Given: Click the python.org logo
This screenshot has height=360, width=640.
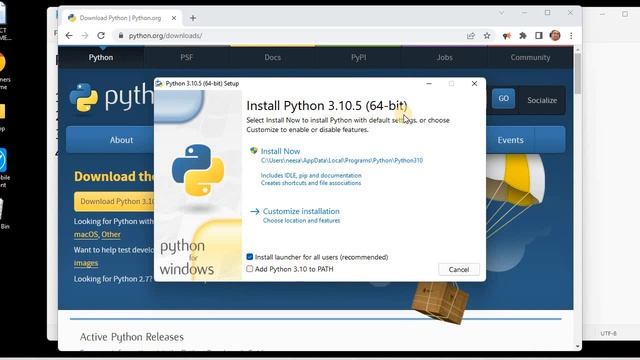Looking at the screenshot, I should coord(111,97).
